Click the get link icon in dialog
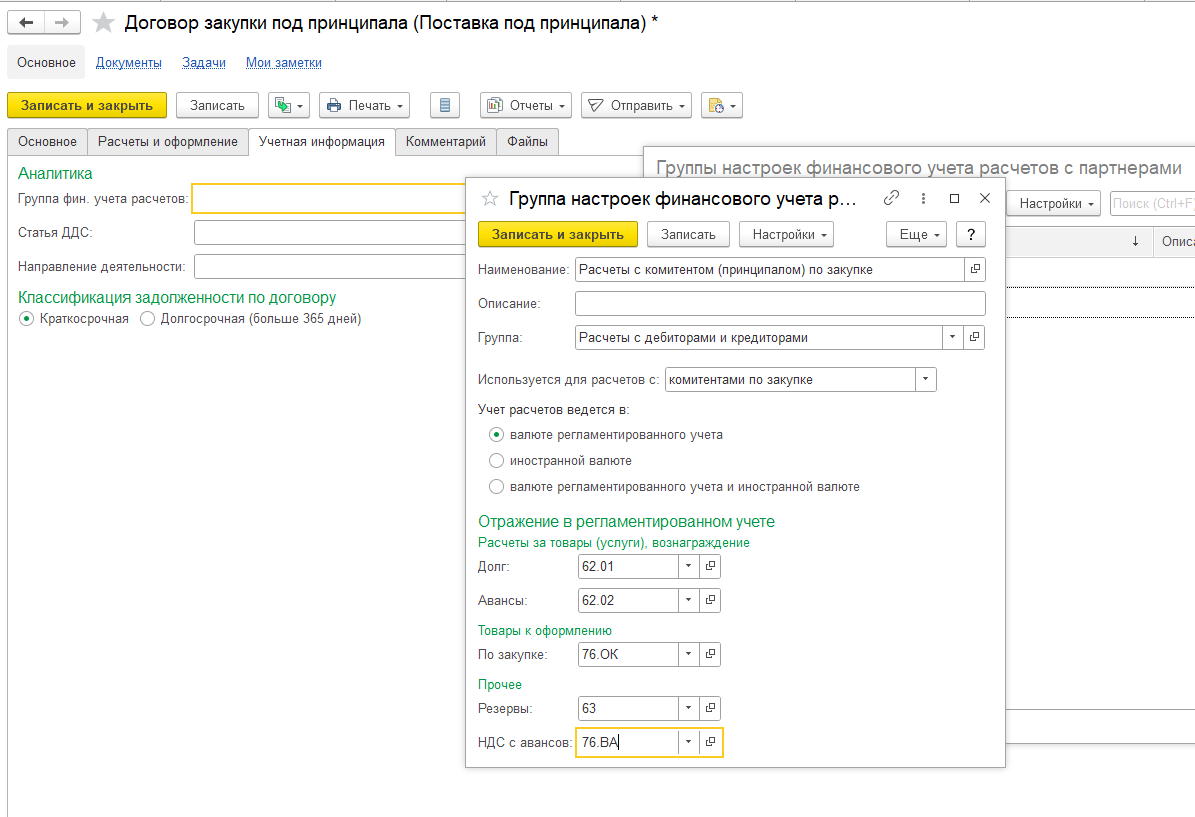The width and height of the screenshot is (1195, 817). 891,198
